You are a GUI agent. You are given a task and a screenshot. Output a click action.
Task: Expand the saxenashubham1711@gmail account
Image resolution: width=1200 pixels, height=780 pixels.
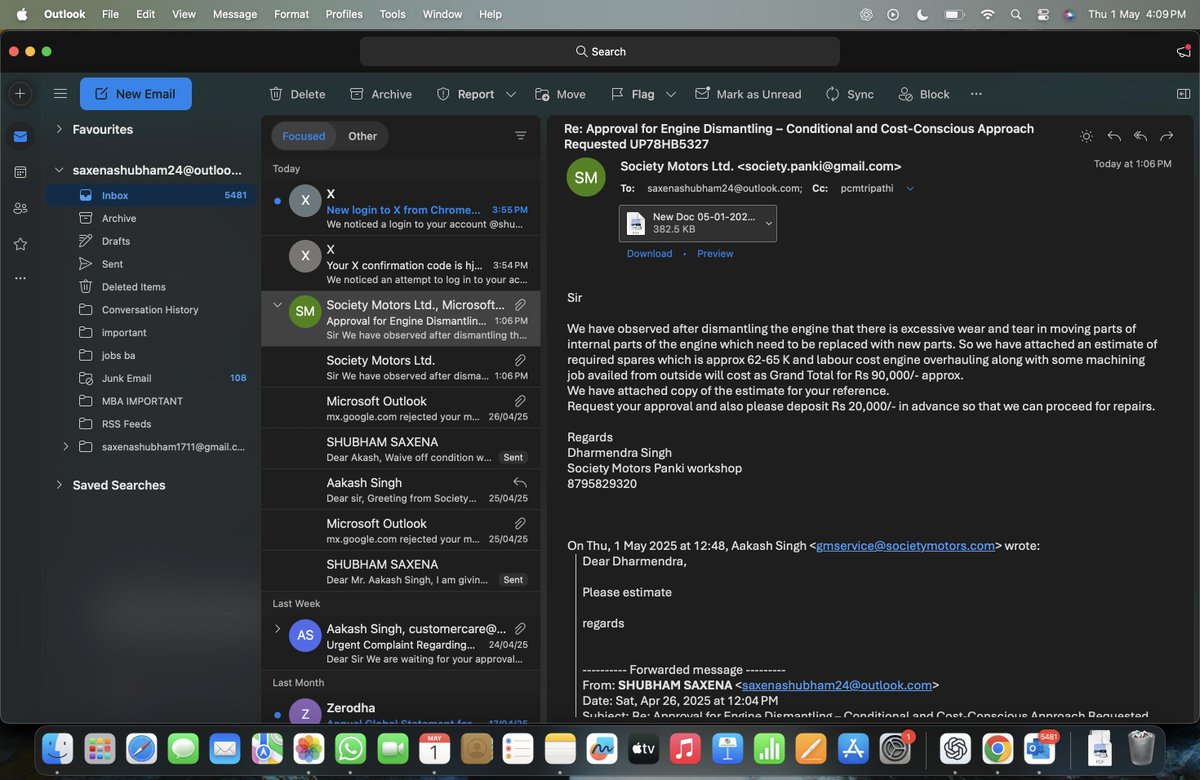tap(66, 446)
